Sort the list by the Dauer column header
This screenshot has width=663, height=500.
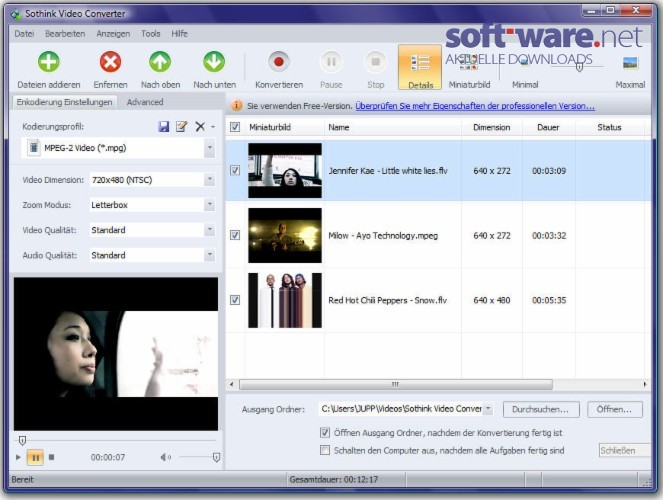pos(548,127)
